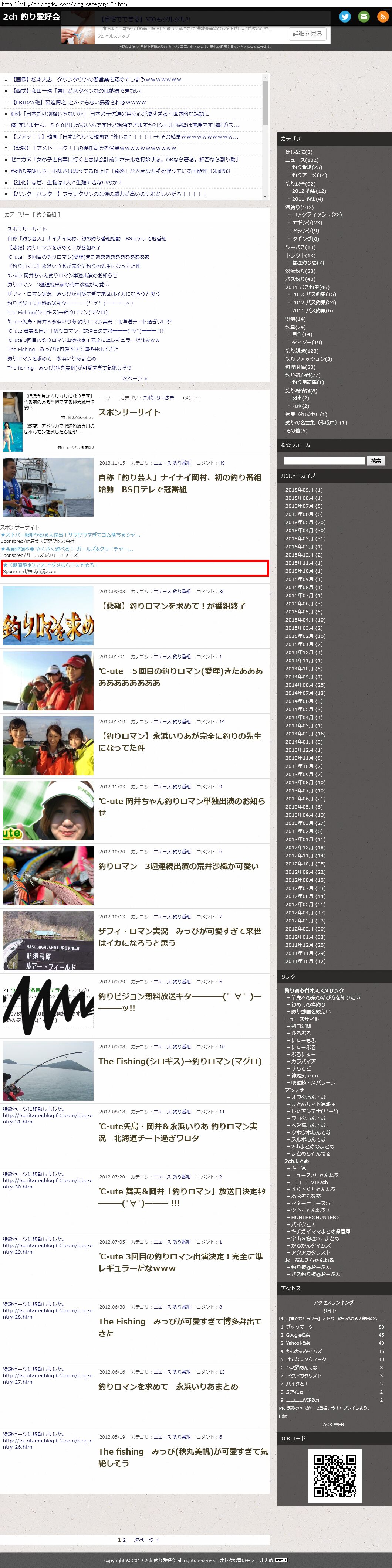Viewport: 392px width, 1568px height.
Task: Open post 【悲報】釣りロマンを求めて!が番組終了
Action: point(172,606)
